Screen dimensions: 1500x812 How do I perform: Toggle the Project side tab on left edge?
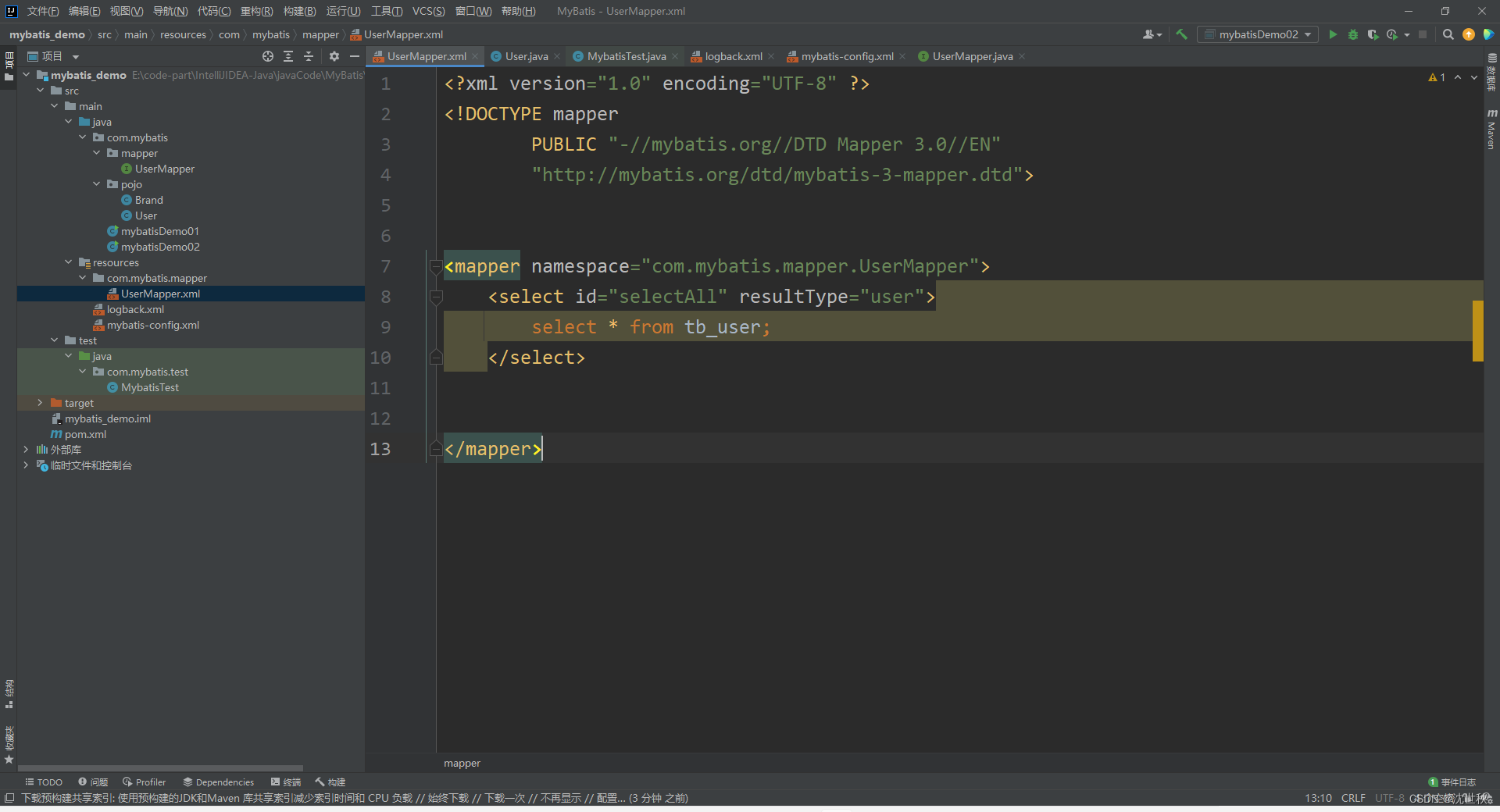[x=9, y=66]
